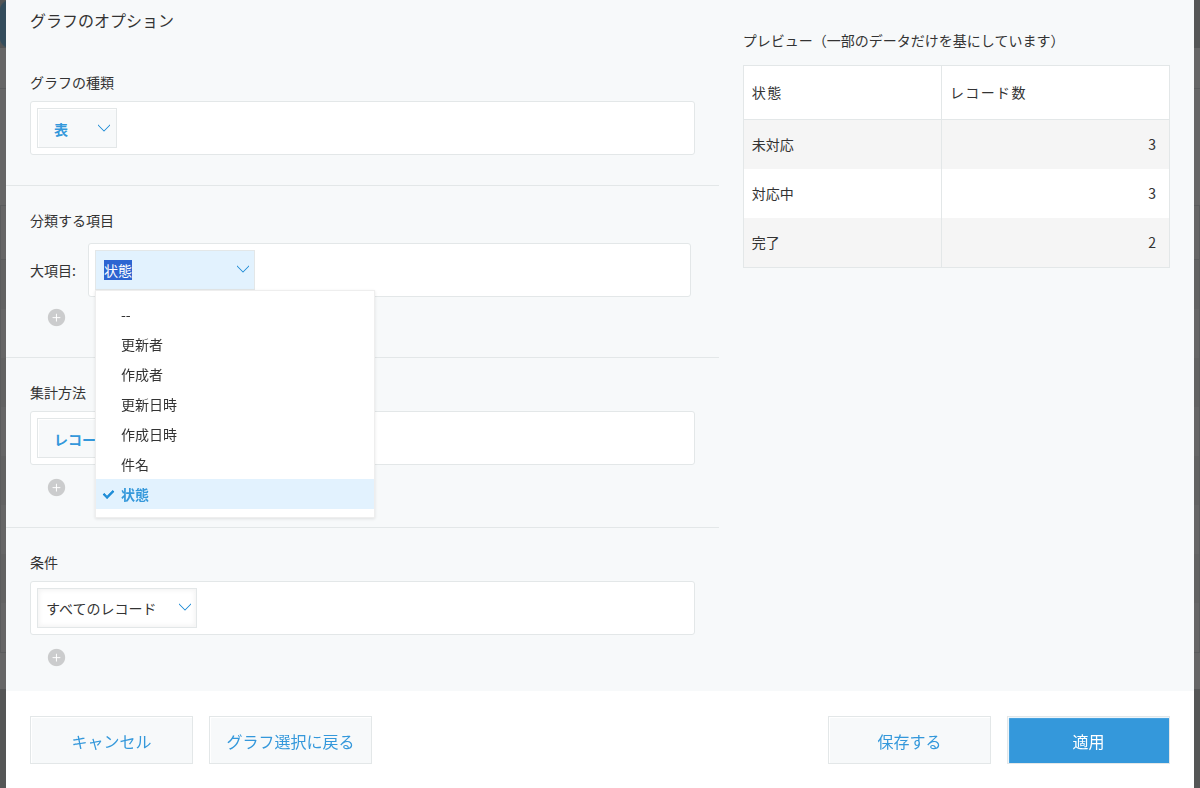1200x788 pixels.
Task: Collapse the 大項目 dropdown showing 状態
Action: coord(175,270)
